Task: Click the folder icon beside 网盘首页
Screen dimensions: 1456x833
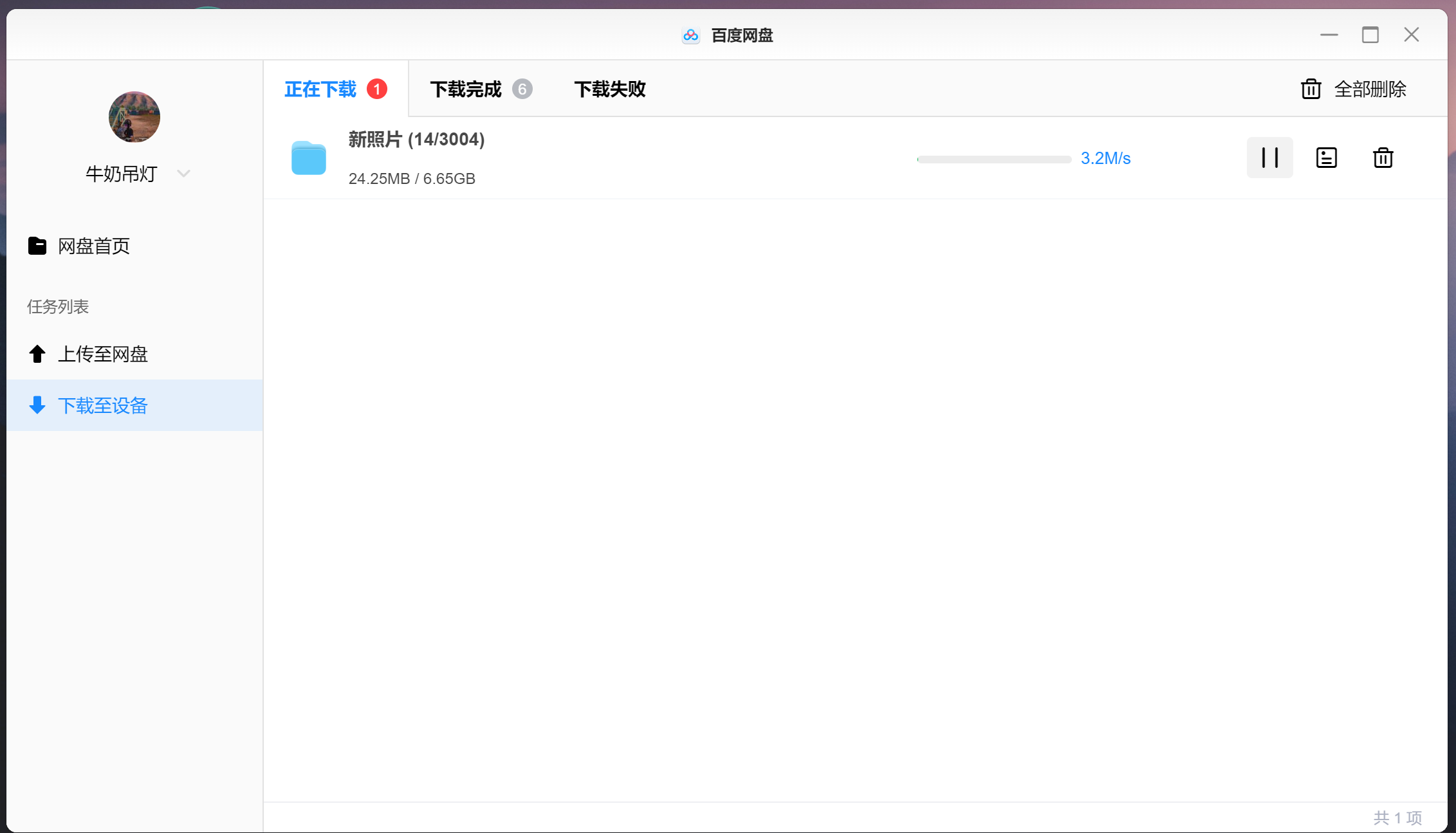Action: point(37,246)
